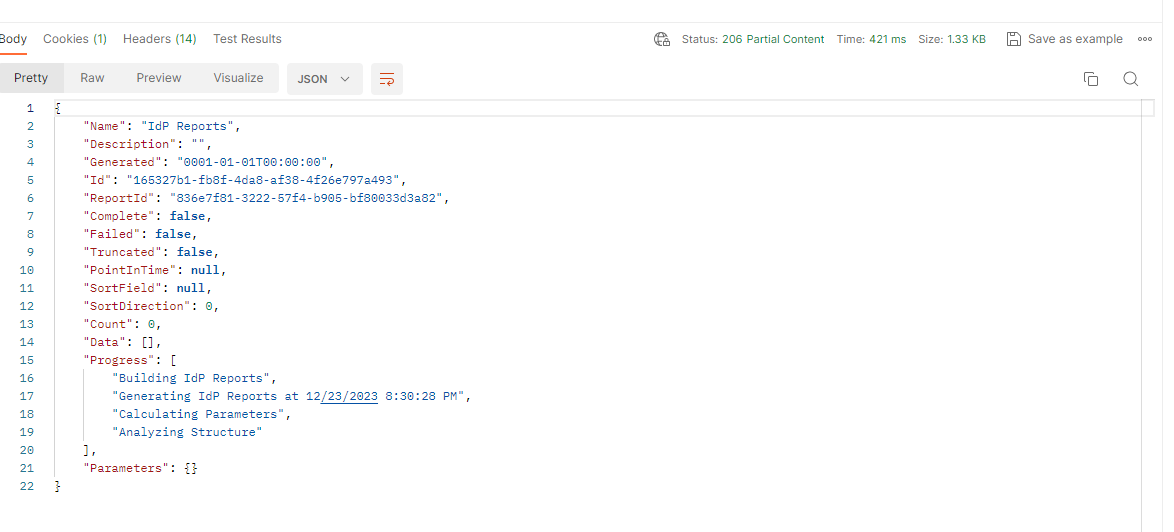Click the network globe icon near Status

click(661, 39)
